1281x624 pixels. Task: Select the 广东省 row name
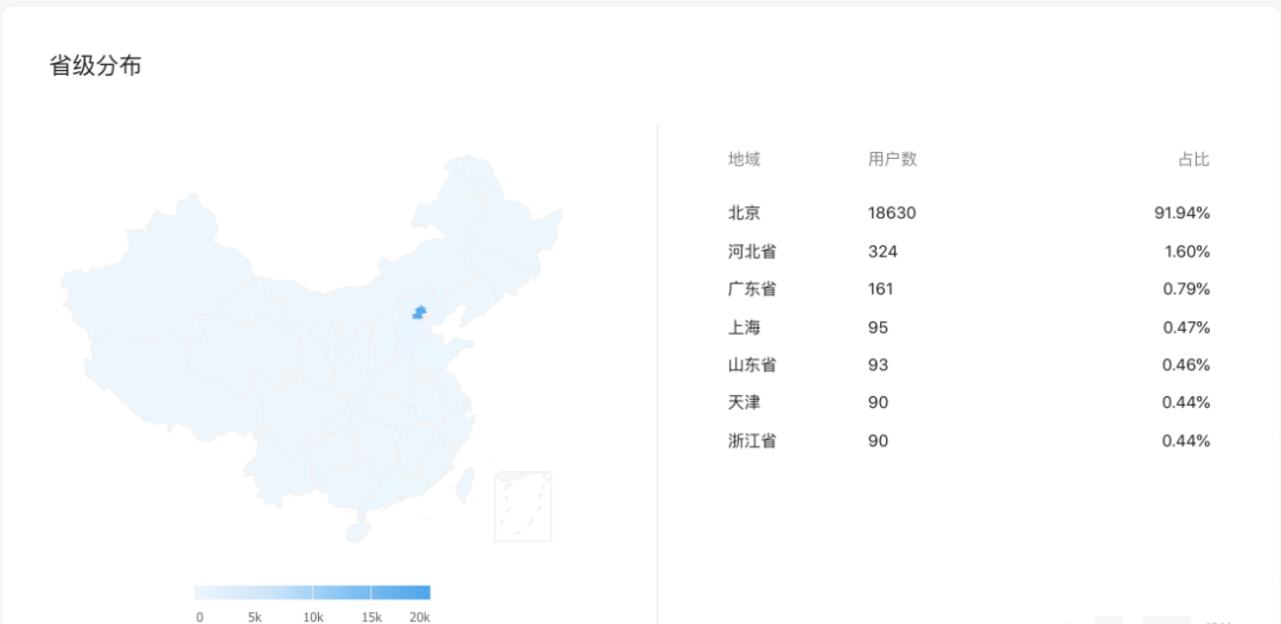pyautogui.click(x=752, y=289)
